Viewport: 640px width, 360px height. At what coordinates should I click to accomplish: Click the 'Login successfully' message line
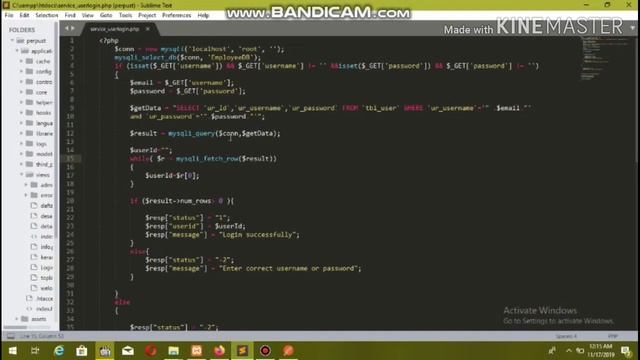(222, 235)
